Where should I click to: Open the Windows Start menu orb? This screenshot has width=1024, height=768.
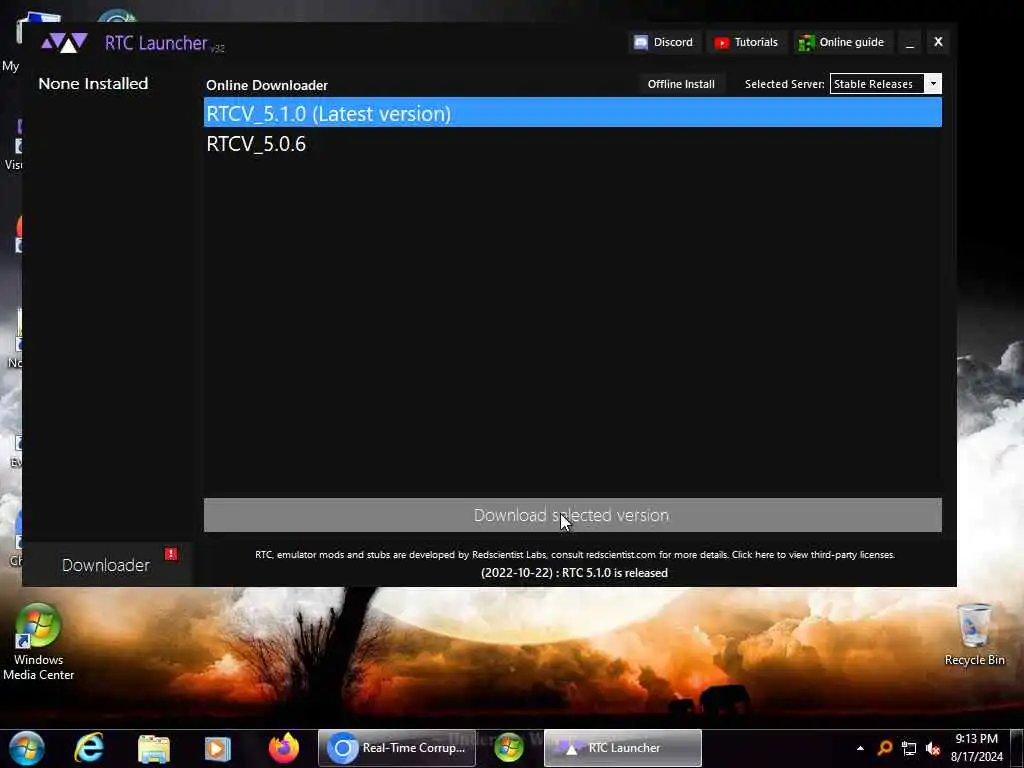click(x=26, y=748)
